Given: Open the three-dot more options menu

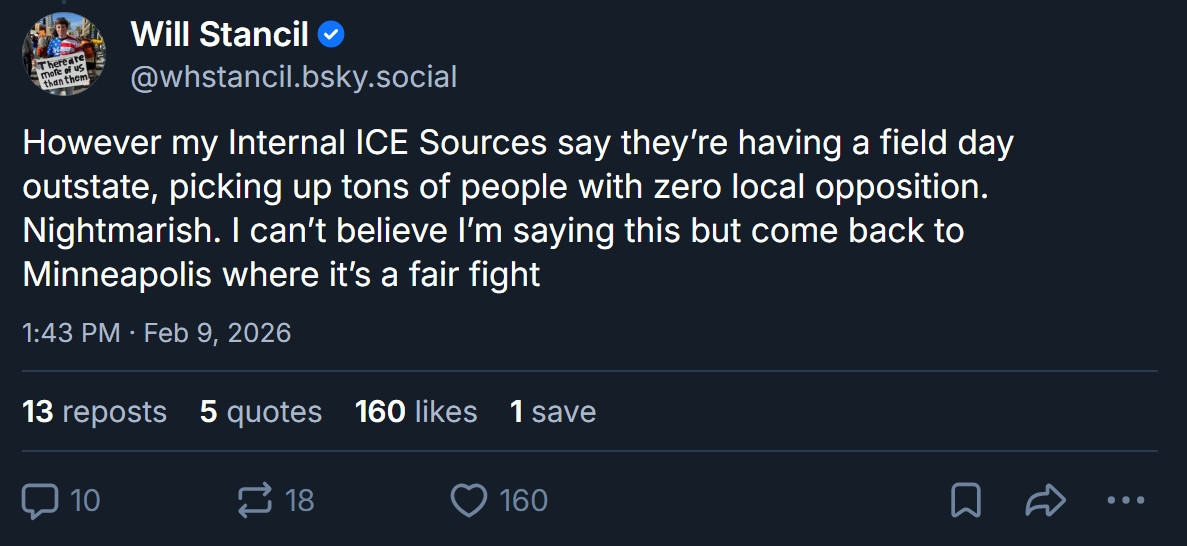Looking at the screenshot, I should coord(1126,500).
